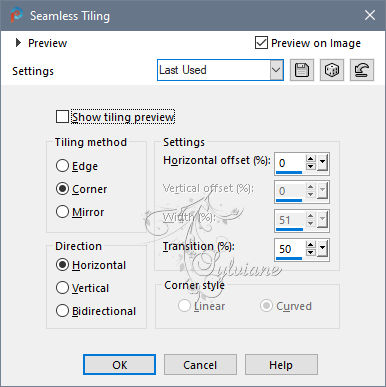This screenshot has height=387, width=386.
Task: Choose Vertical direction radio button
Action: (62, 288)
